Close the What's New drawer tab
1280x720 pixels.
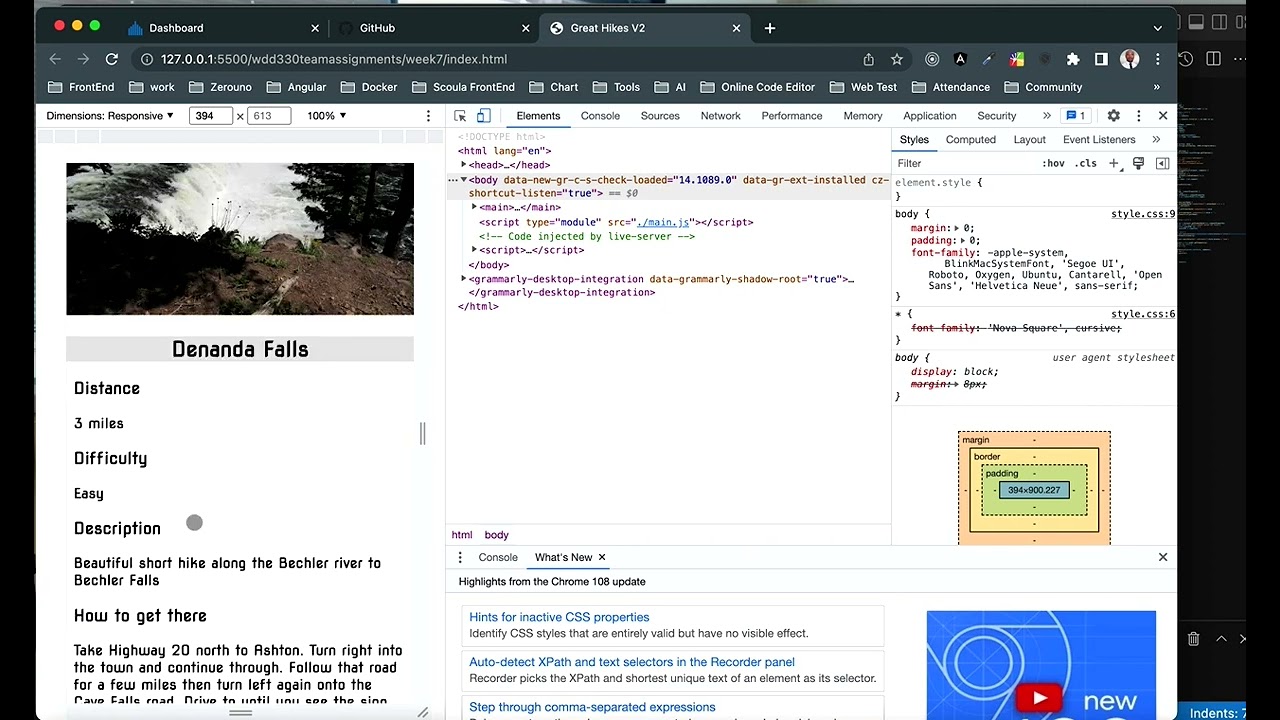(x=602, y=557)
